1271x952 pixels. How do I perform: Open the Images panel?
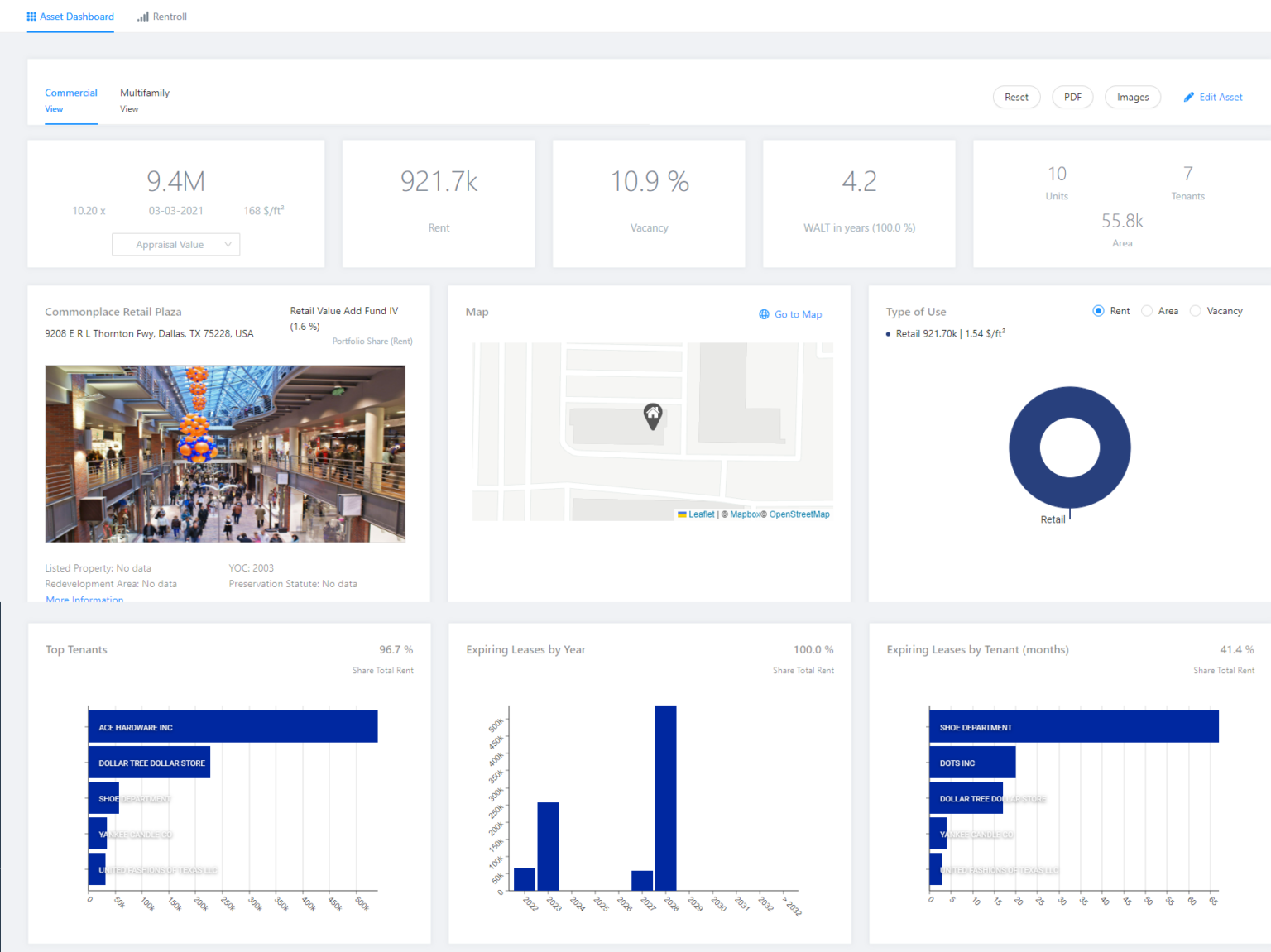tap(1133, 97)
